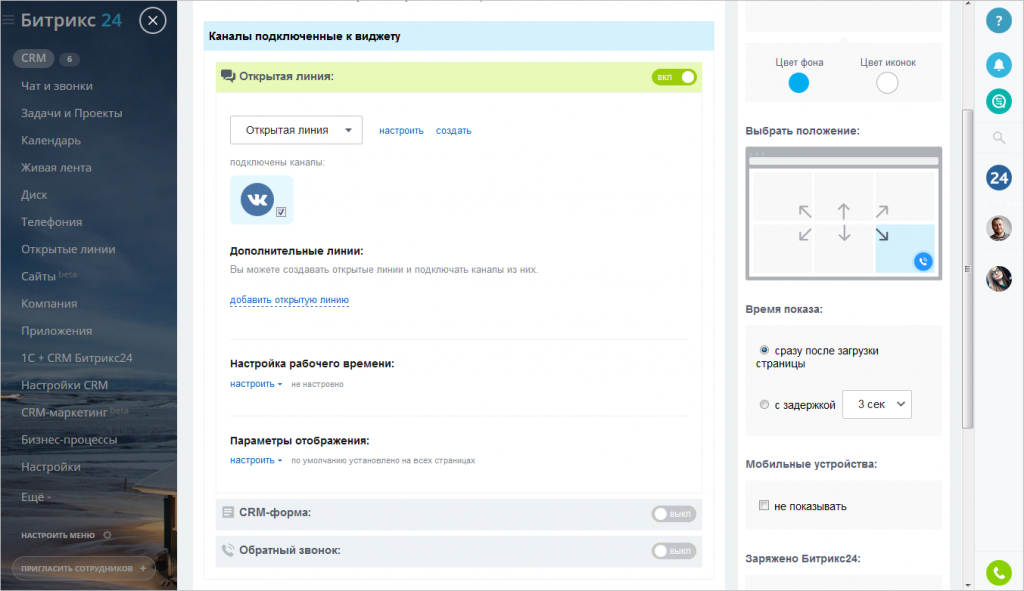Viewport: 1024px width, 591px height.
Task: Pick the blue Цвет фона swatch
Action: click(x=798, y=83)
